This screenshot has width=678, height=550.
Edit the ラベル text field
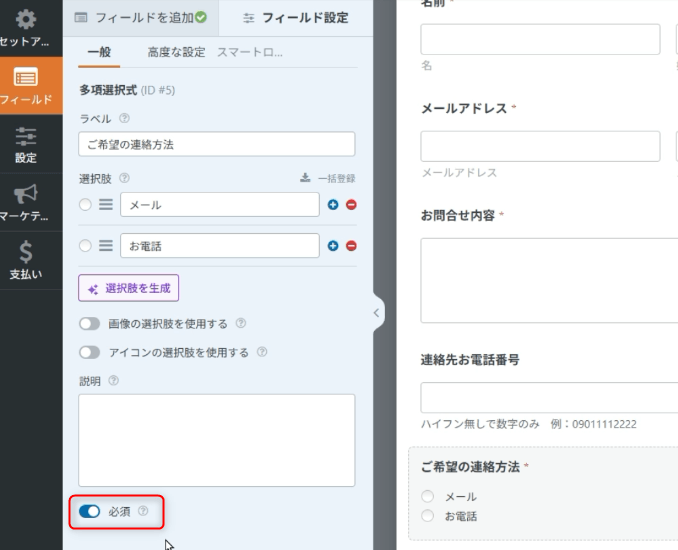point(217,144)
